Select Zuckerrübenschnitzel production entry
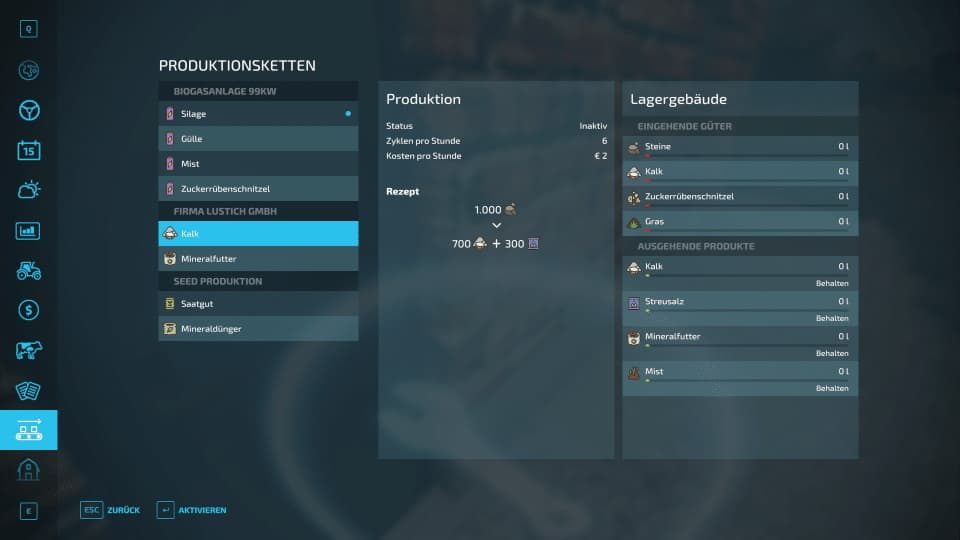This screenshot has width=960, height=540. tap(258, 189)
